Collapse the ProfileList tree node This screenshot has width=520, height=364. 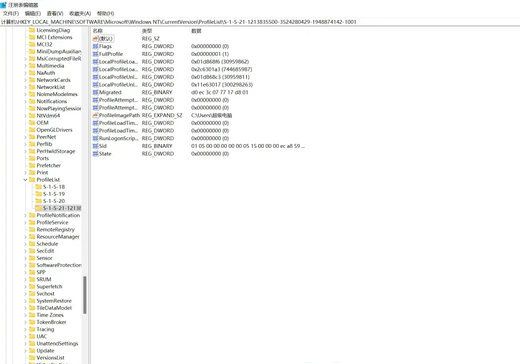point(25,180)
